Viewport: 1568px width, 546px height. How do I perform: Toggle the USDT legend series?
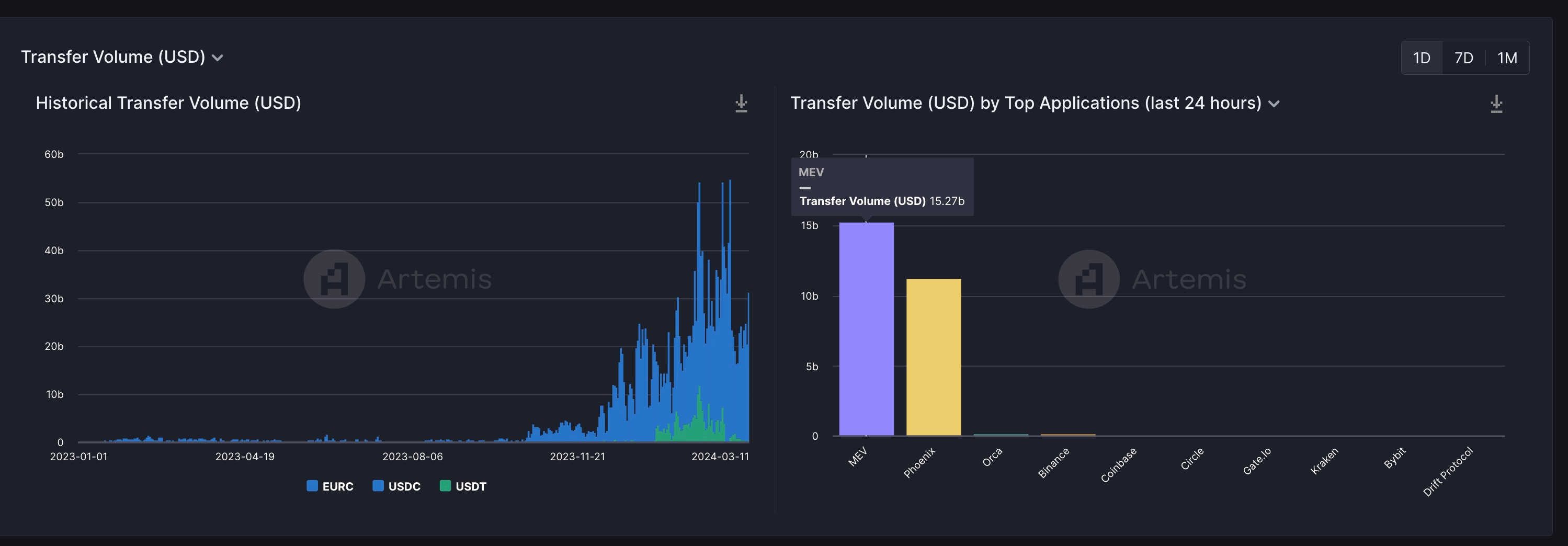463,486
